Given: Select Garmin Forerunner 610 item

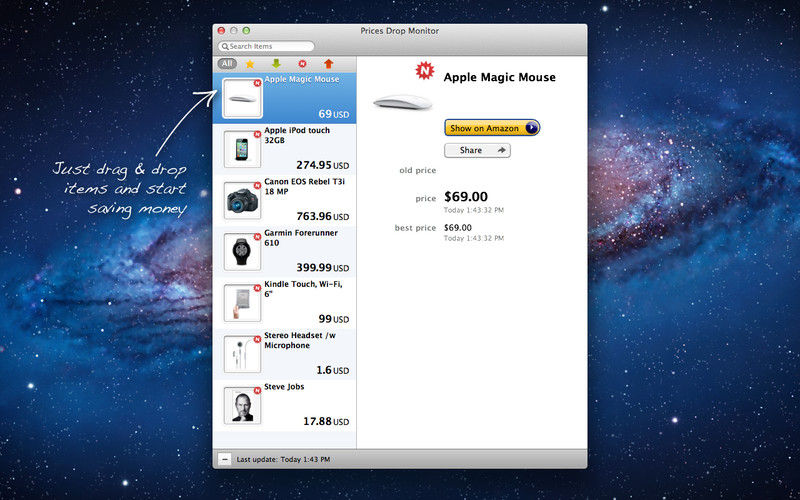Looking at the screenshot, I should point(285,252).
